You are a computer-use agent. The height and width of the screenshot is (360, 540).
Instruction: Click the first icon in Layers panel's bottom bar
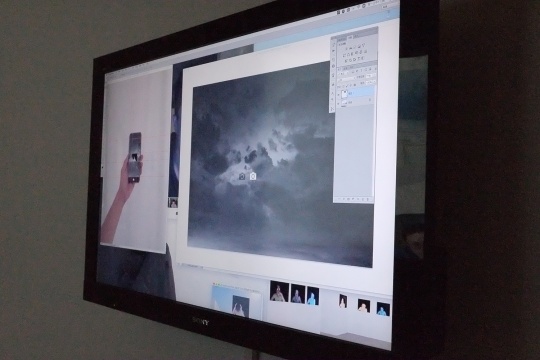339,199
